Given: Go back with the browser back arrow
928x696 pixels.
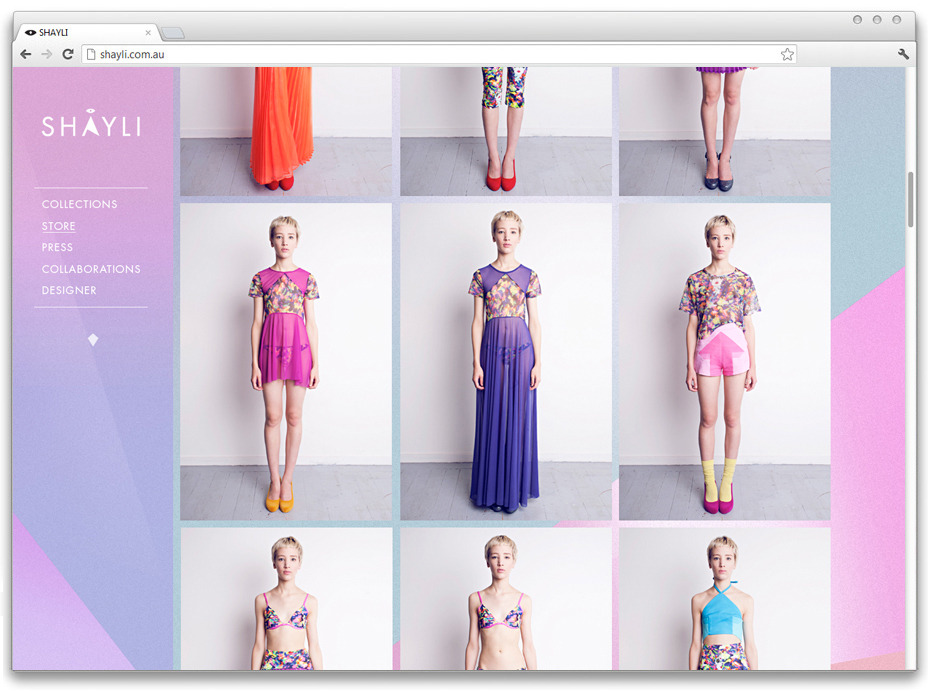Looking at the screenshot, I should (x=25, y=54).
